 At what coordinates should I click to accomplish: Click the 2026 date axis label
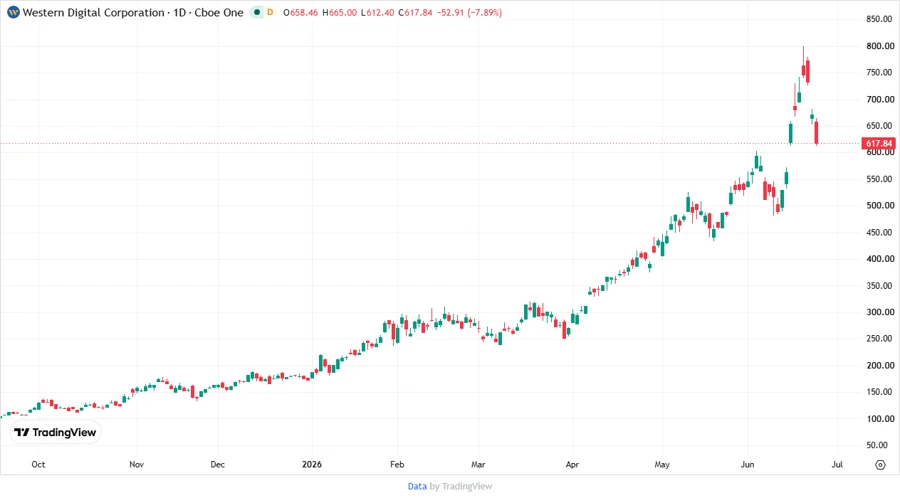(312, 464)
